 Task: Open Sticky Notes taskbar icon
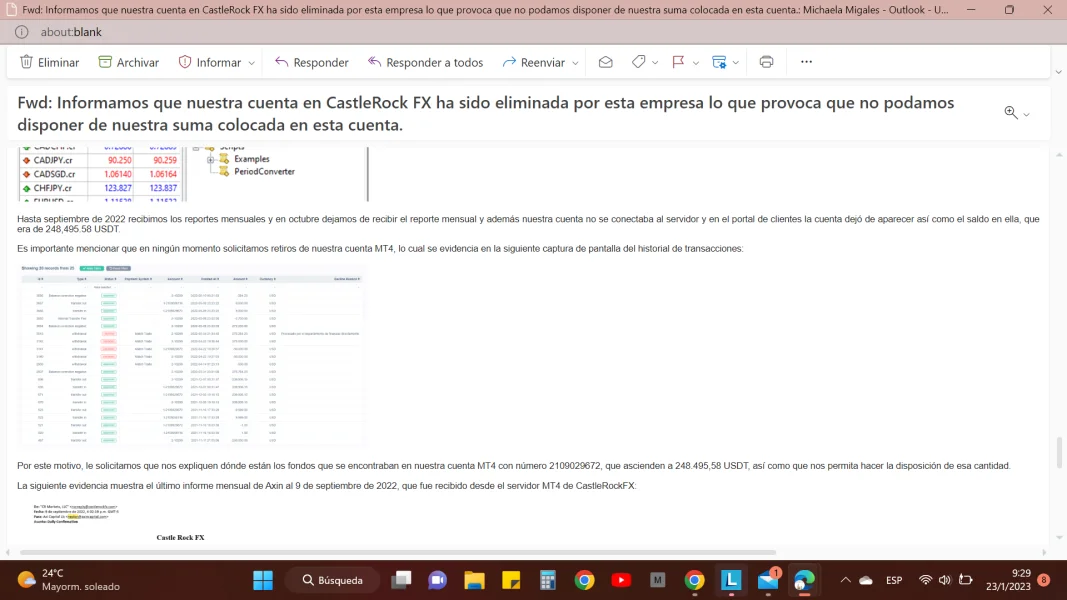[511, 580]
